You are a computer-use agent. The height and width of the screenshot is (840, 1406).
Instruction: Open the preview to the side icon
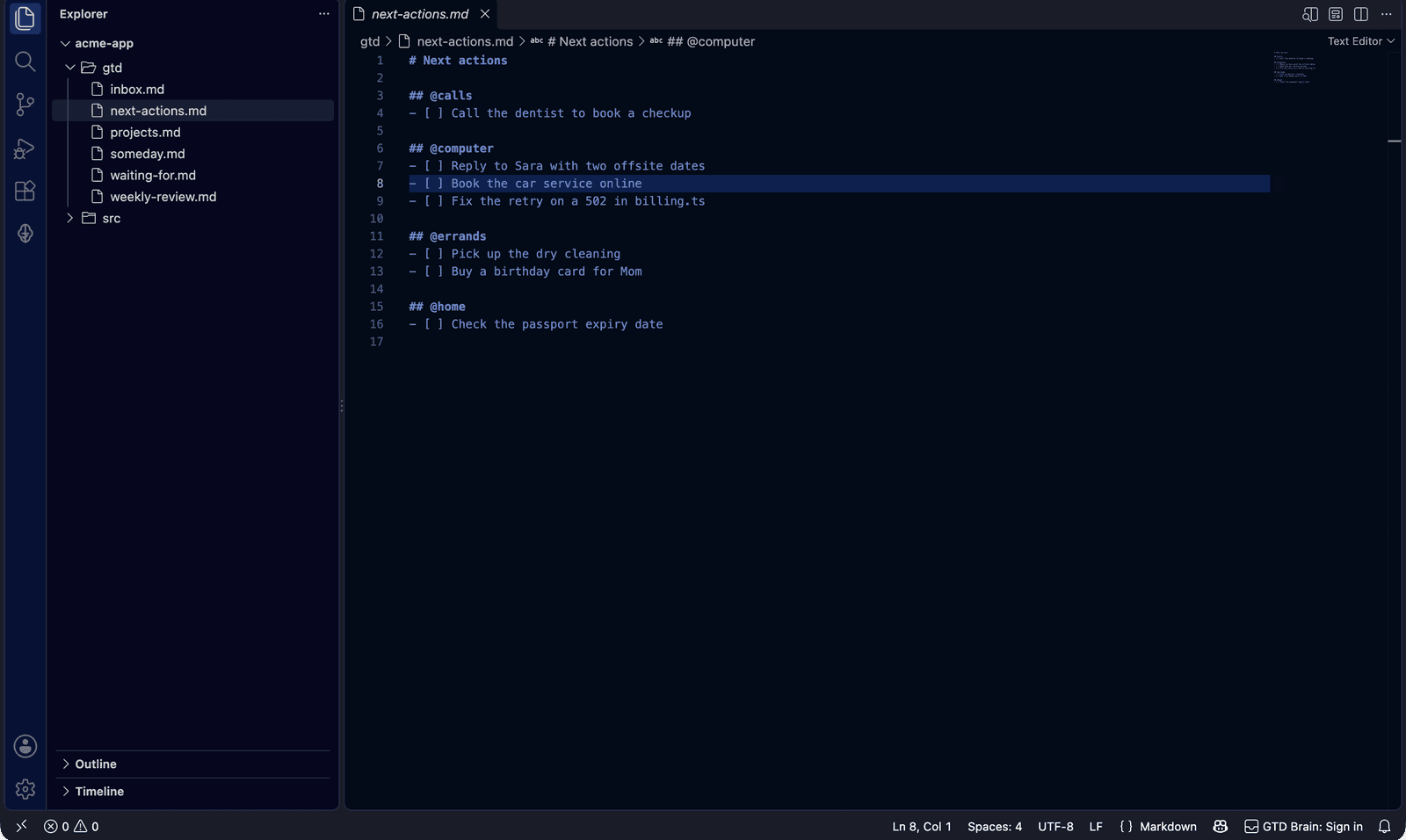click(x=1310, y=14)
